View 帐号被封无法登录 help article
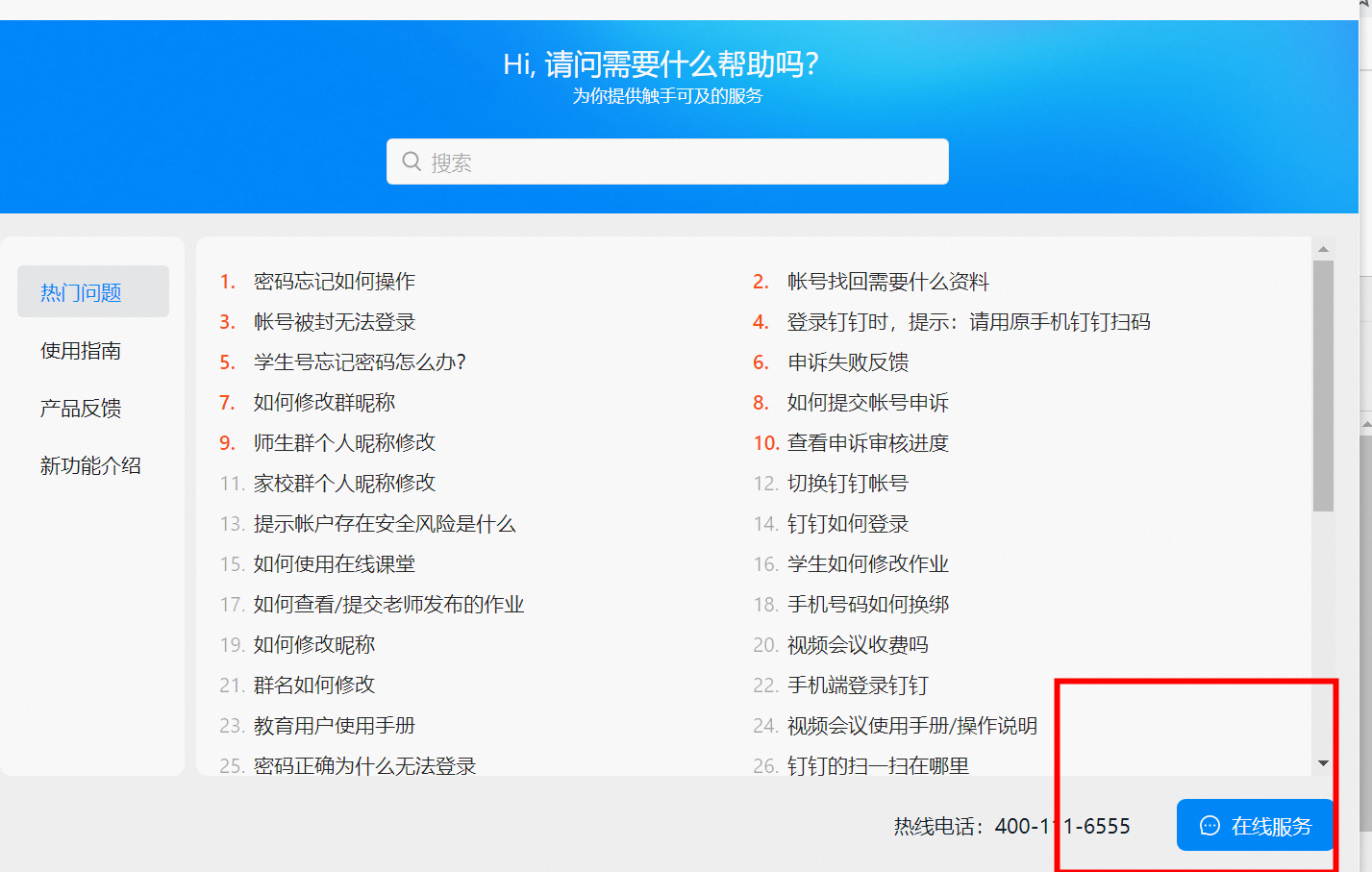The image size is (1372, 872). (x=335, y=322)
